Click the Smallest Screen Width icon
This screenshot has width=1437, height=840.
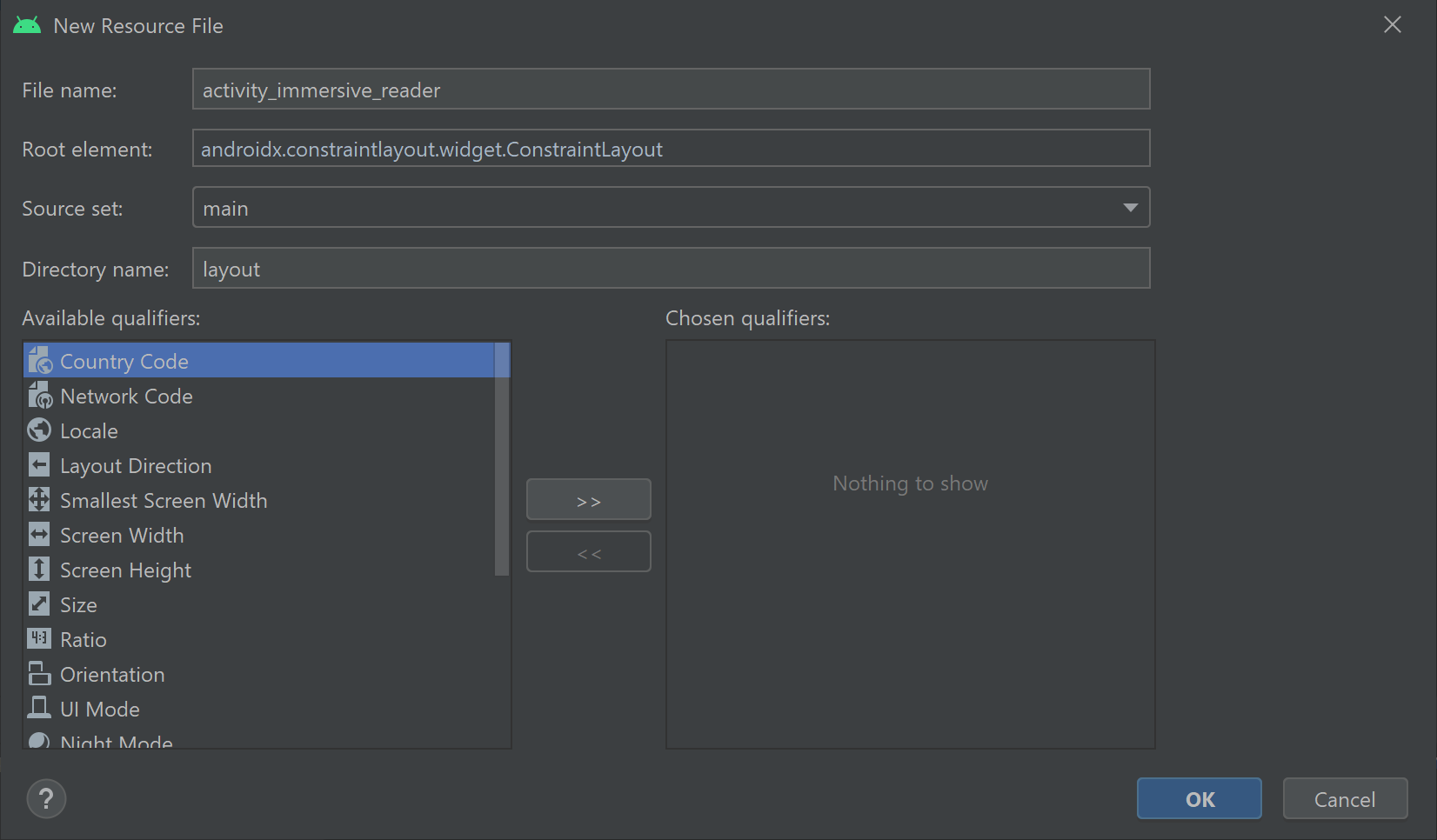pos(39,499)
